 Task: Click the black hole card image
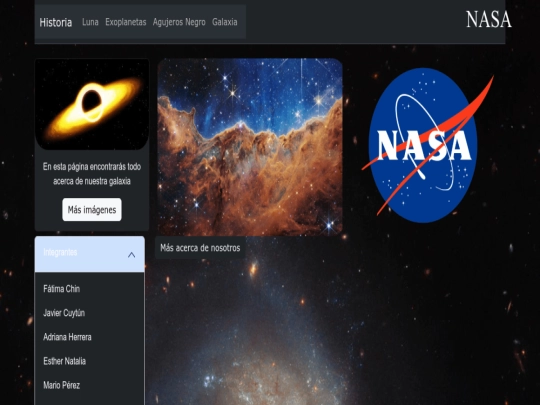(x=92, y=104)
